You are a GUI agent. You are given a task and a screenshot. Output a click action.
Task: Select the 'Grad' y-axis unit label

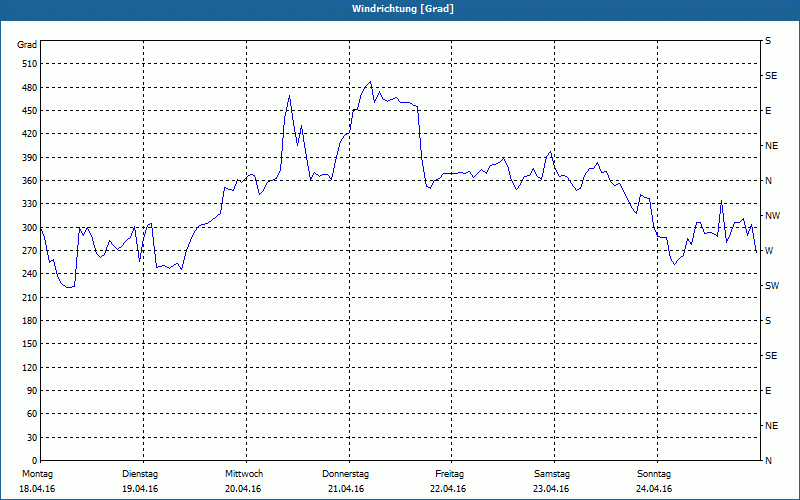tap(27, 45)
